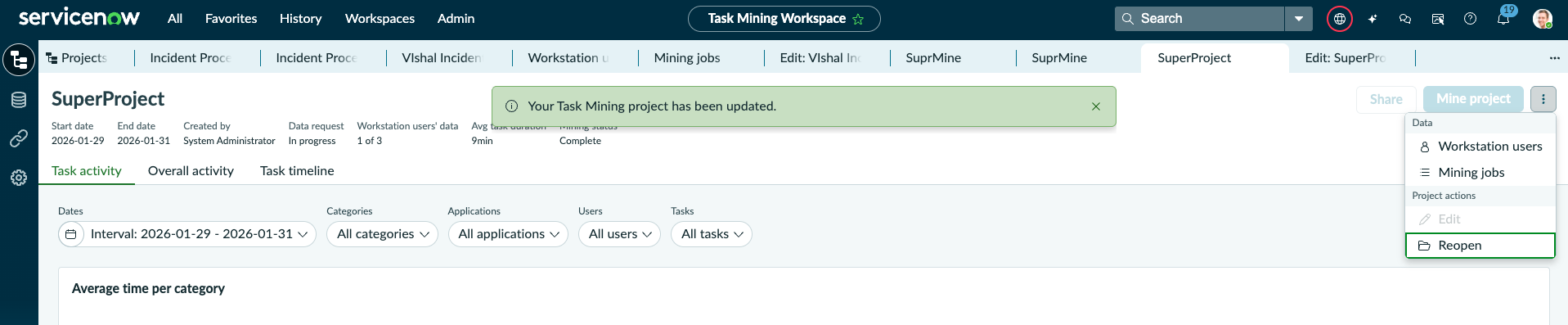
Task: Close the project updated notification
Action: click(1096, 106)
